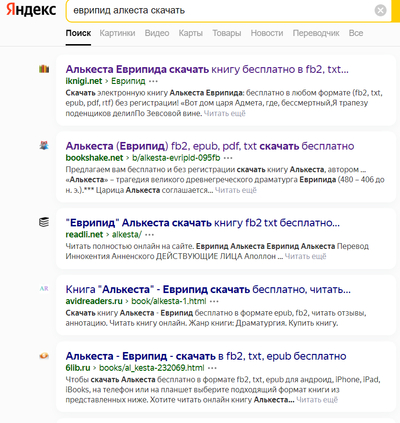The width and height of the screenshot is (400, 423).
Task: Open "Алькеста Еврипида скачать книгу" result title
Action: pyautogui.click(x=207, y=69)
